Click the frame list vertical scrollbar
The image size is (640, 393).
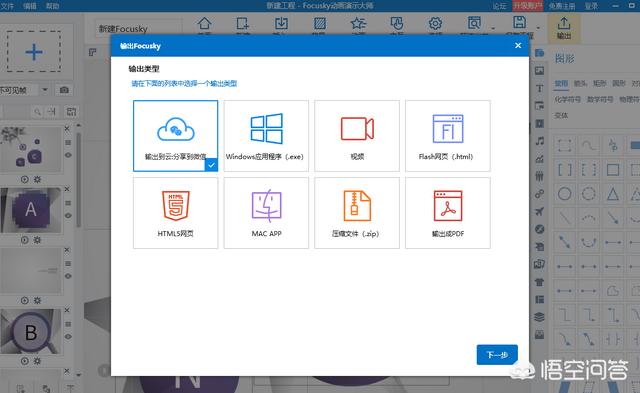click(78, 180)
